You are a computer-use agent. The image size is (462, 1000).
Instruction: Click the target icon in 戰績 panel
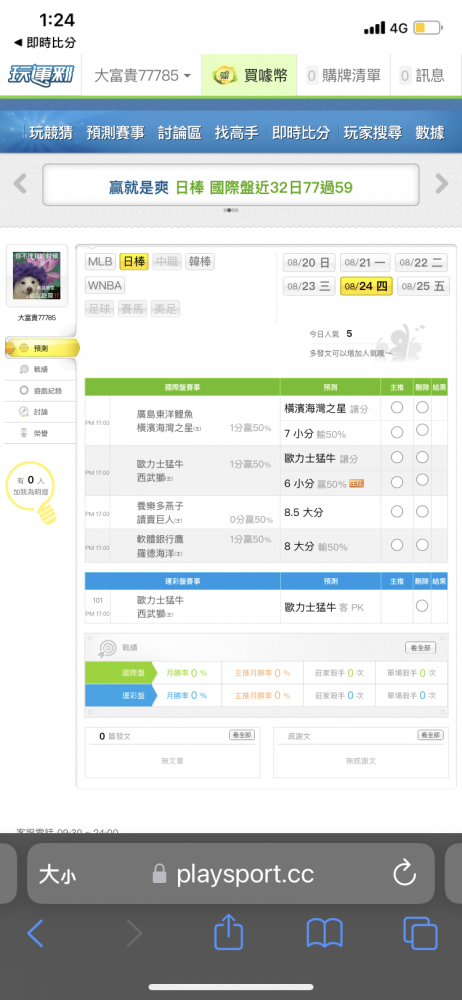tap(106, 648)
